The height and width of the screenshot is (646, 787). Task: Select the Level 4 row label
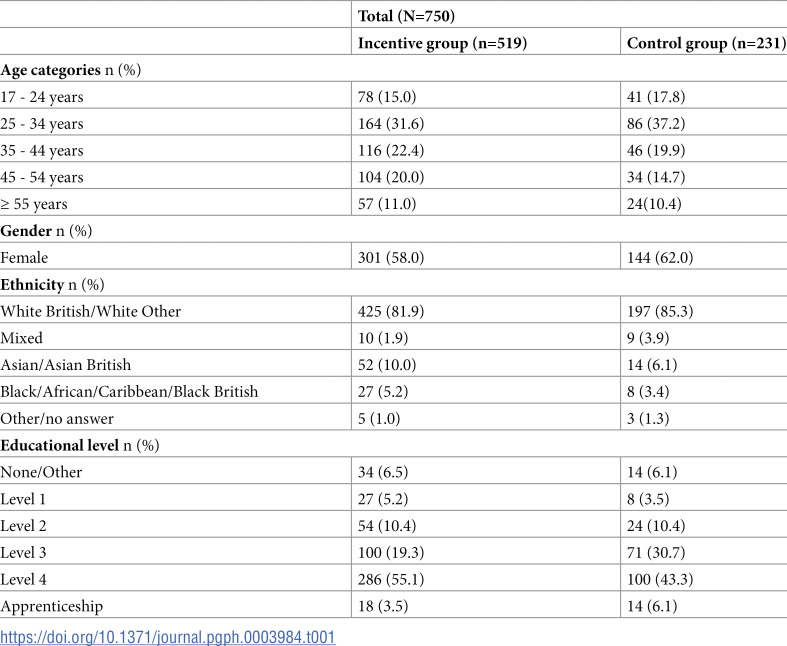pos(23,579)
